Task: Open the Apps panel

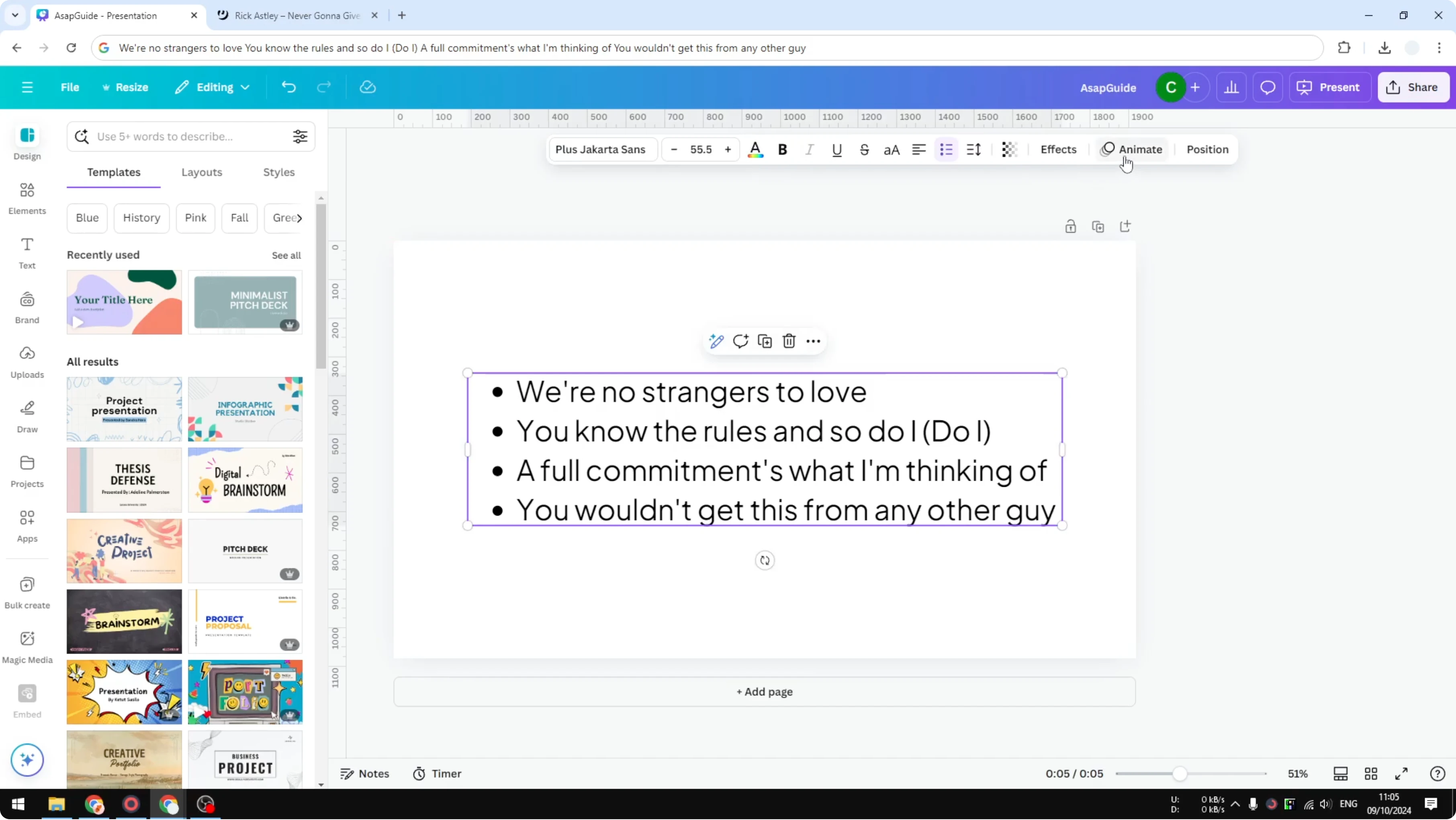Action: coord(27,526)
